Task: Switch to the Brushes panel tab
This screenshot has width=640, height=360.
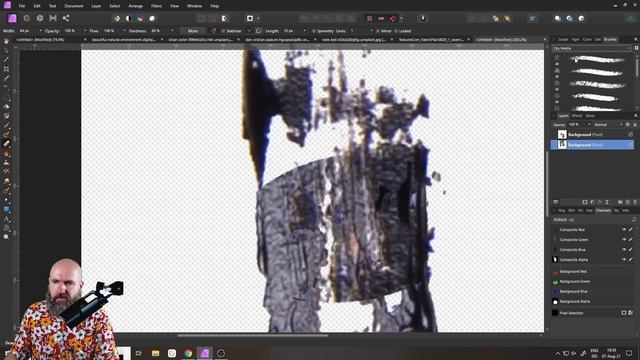Action: (x=610, y=40)
